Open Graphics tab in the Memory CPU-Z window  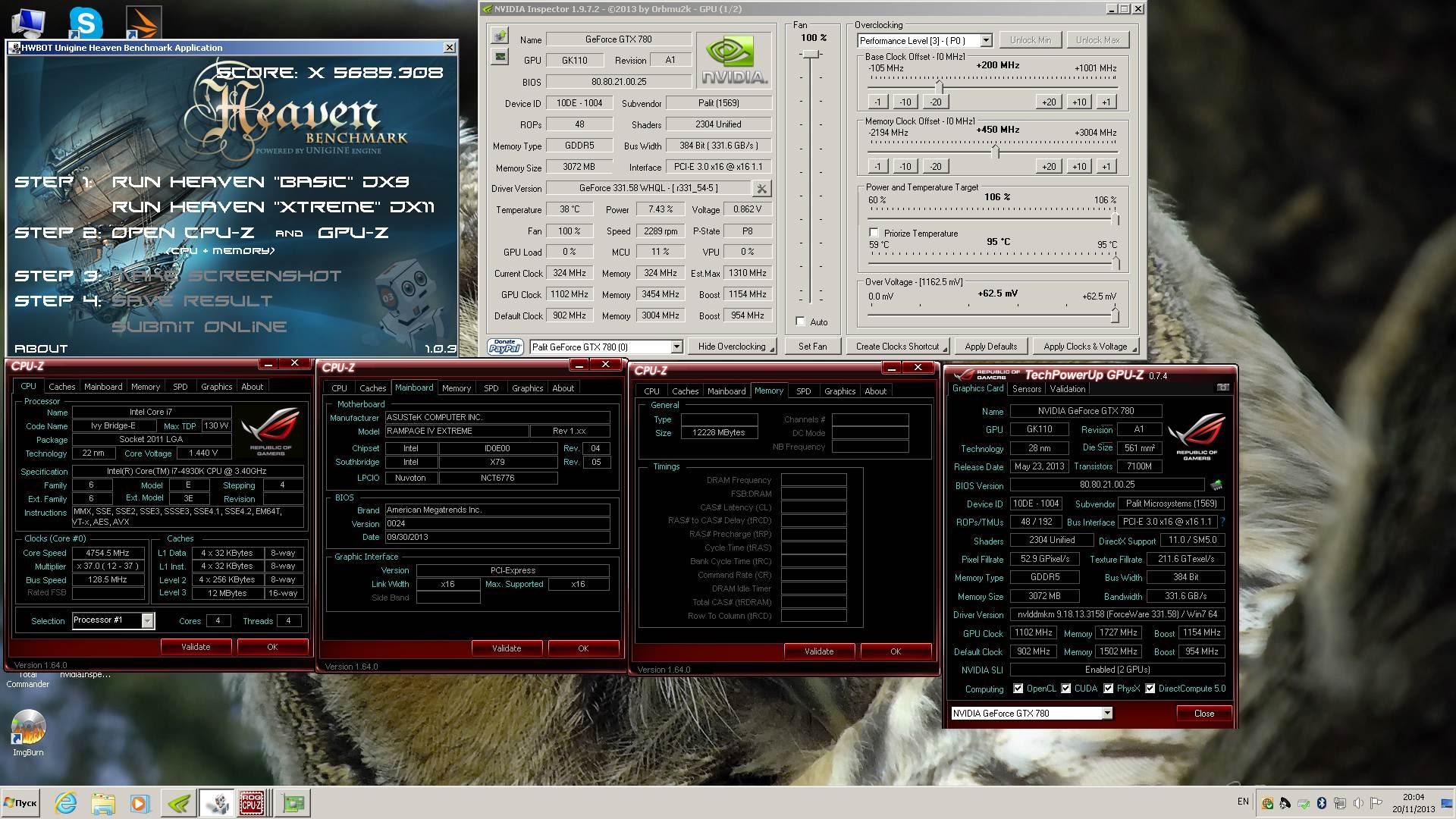(839, 391)
